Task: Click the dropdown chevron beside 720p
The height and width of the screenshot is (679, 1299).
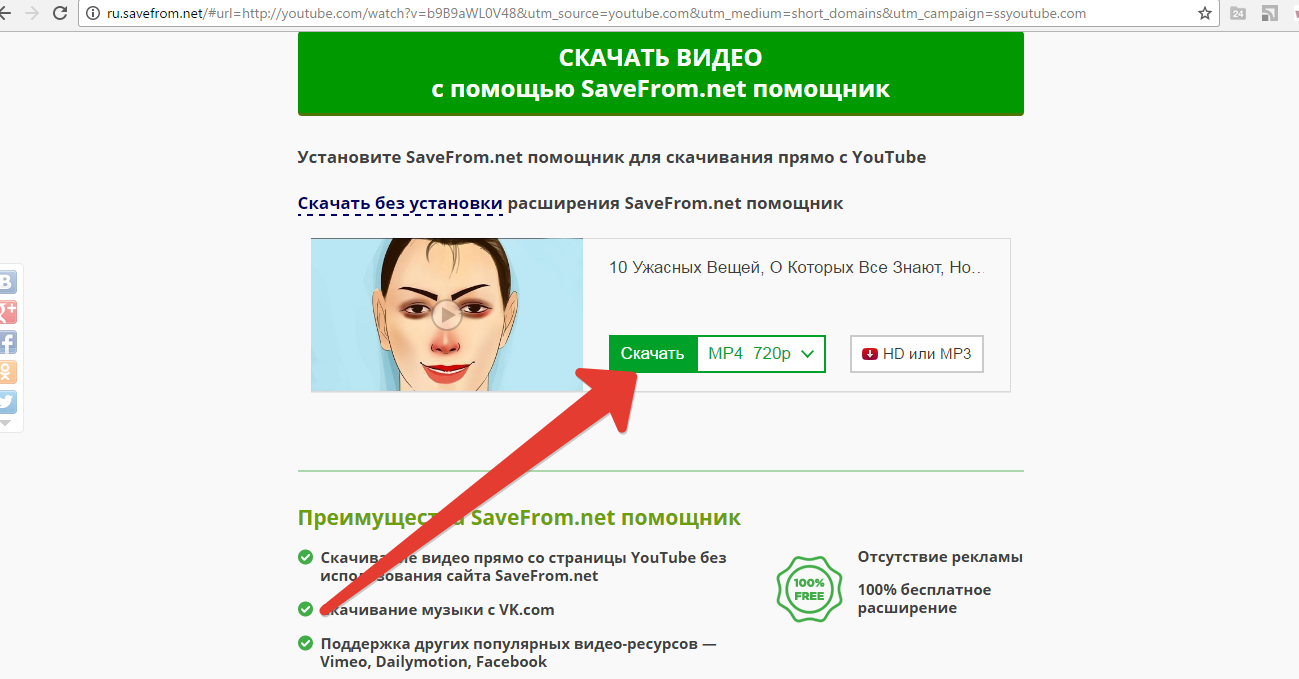Action: point(809,354)
